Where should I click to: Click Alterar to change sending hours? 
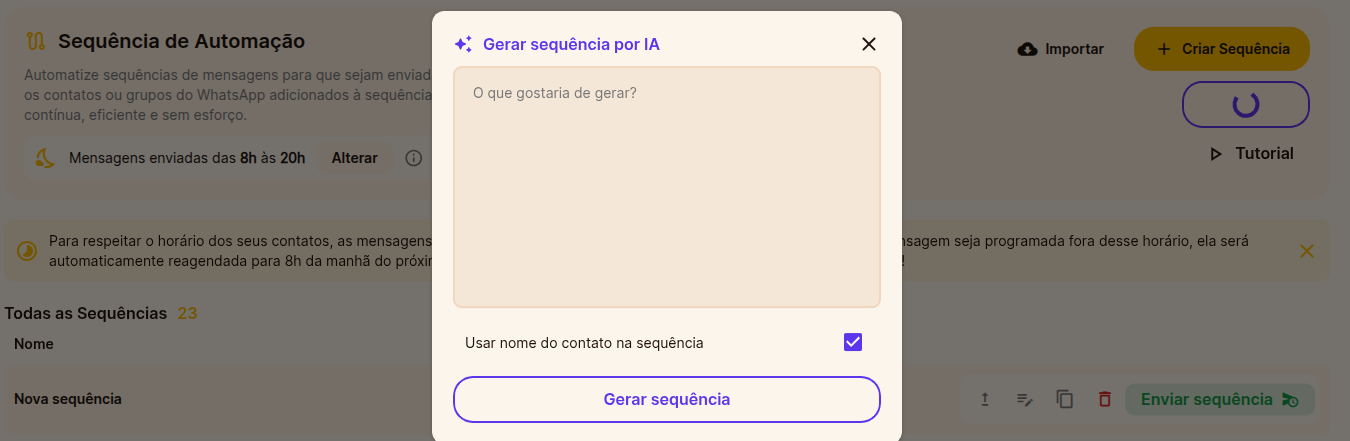coord(355,158)
